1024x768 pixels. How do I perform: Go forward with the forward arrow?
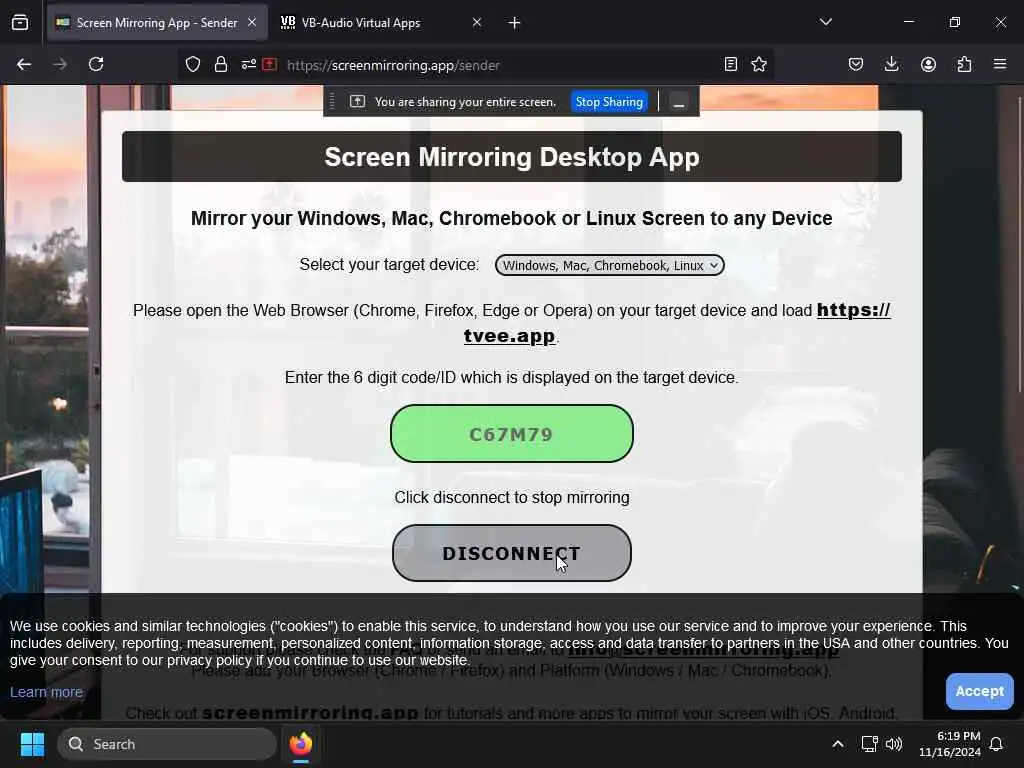[x=60, y=65]
